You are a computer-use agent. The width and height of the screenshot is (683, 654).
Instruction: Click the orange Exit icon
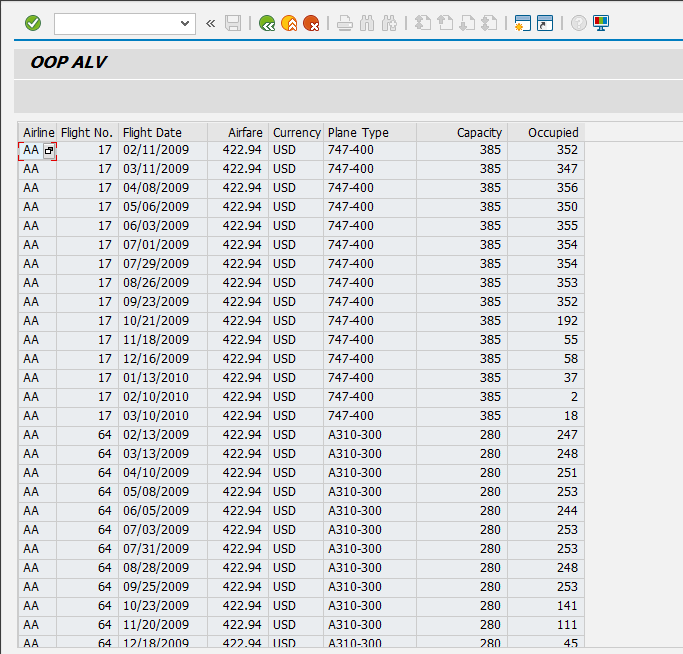point(289,22)
